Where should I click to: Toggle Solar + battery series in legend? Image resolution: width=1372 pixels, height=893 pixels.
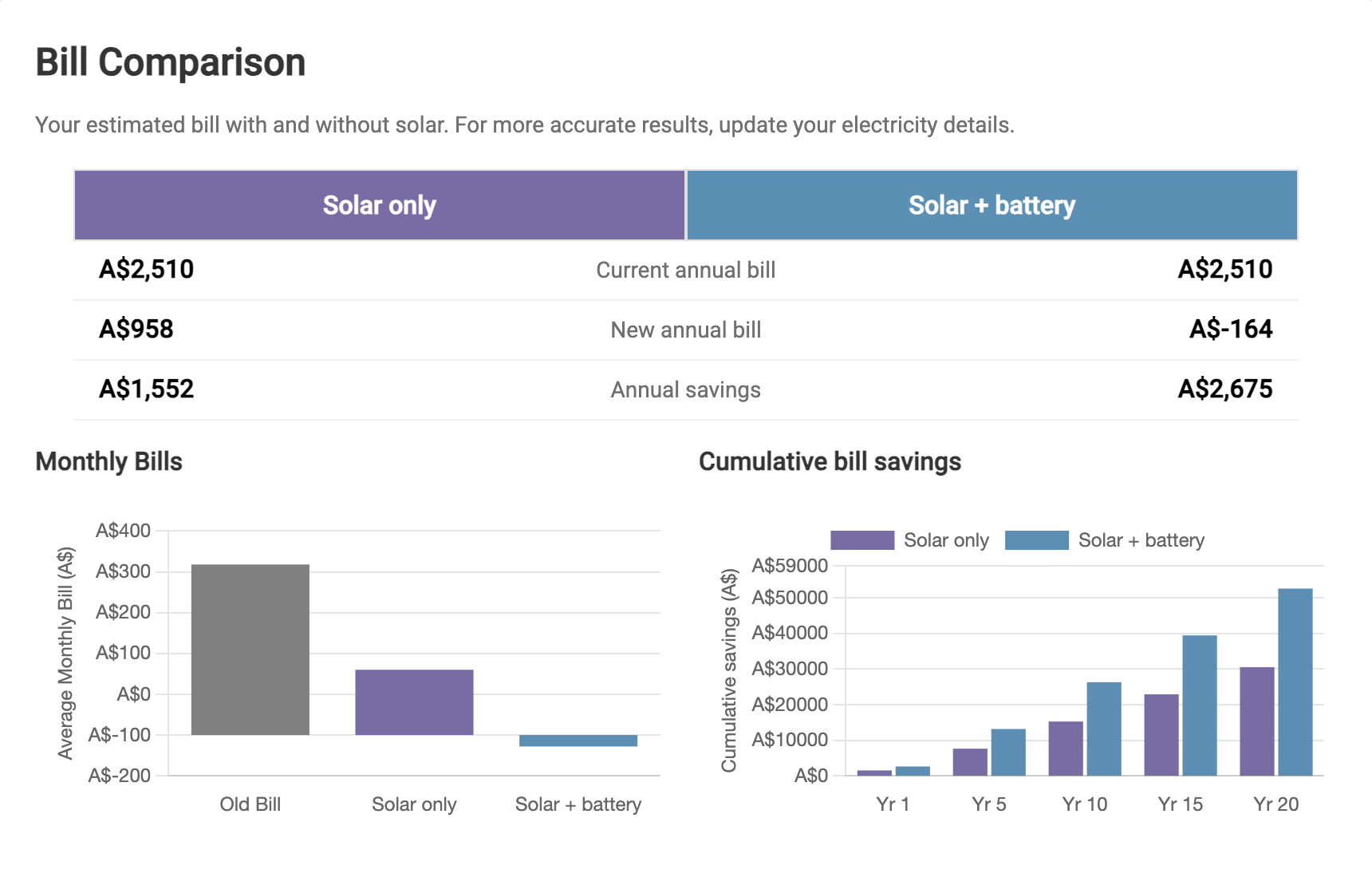[1141, 540]
